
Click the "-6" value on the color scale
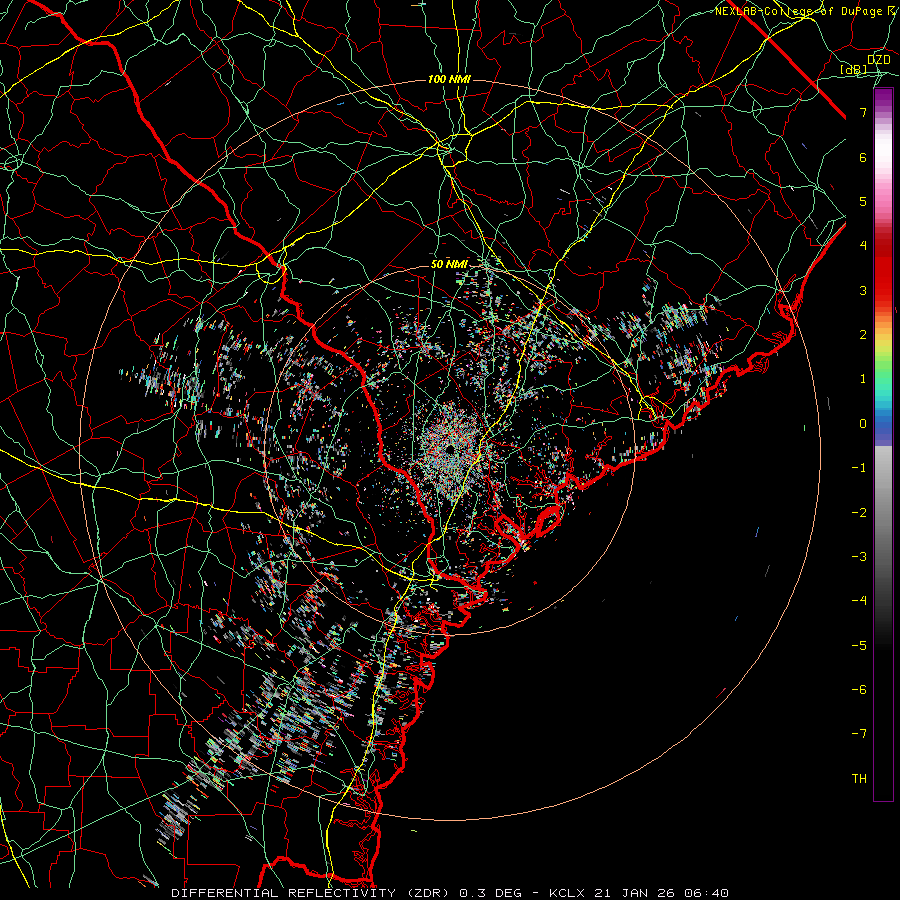859,690
